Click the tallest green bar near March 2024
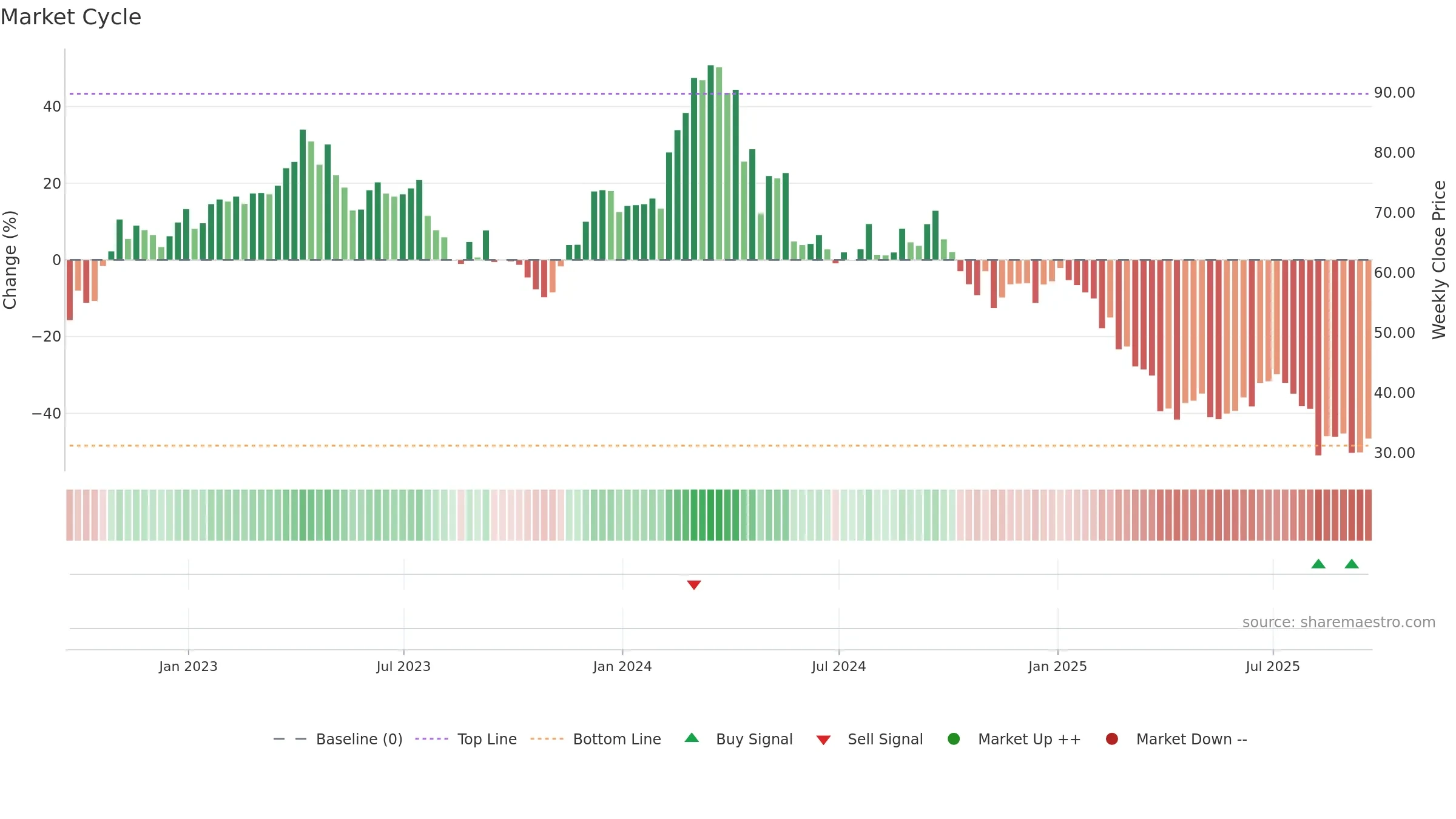 point(710,163)
